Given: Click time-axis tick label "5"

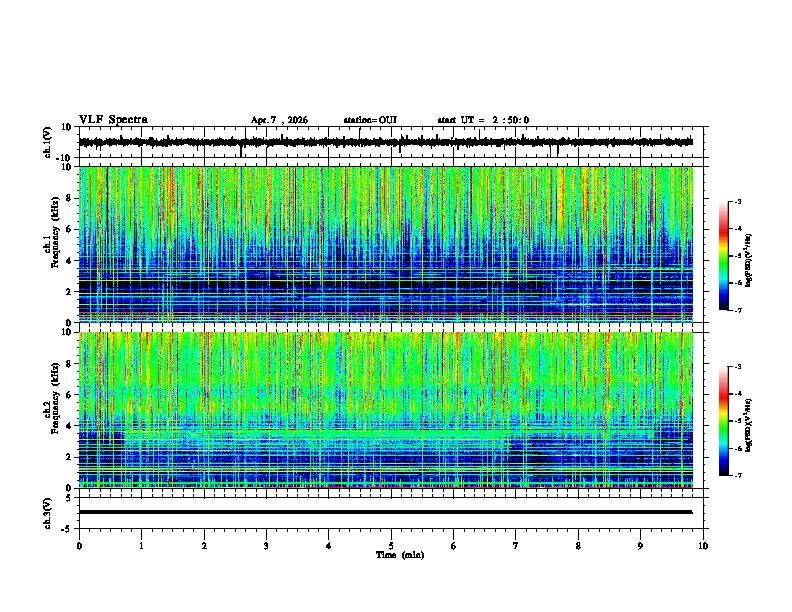Looking at the screenshot, I should 391,546.
